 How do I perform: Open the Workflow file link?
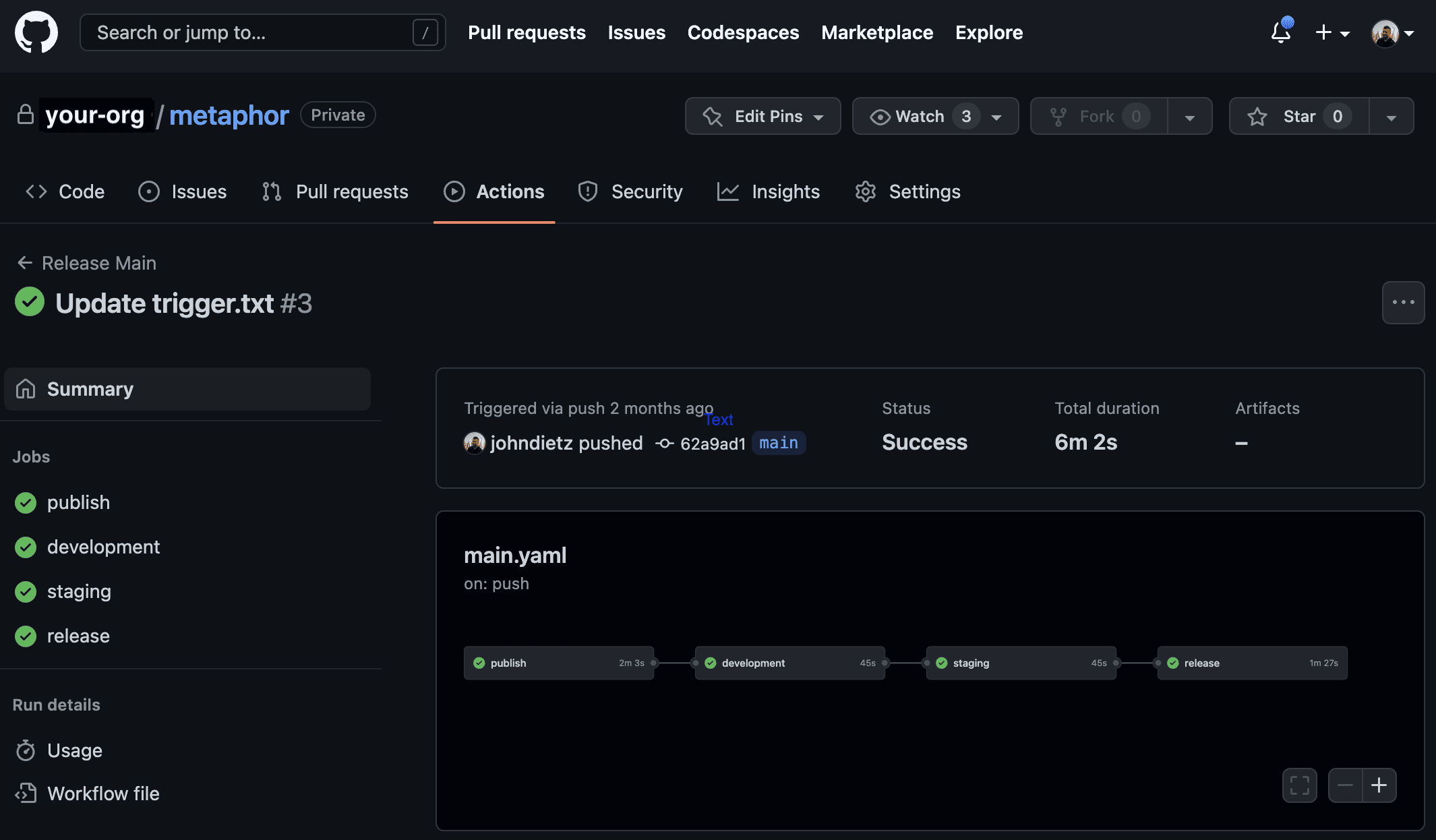click(x=103, y=793)
